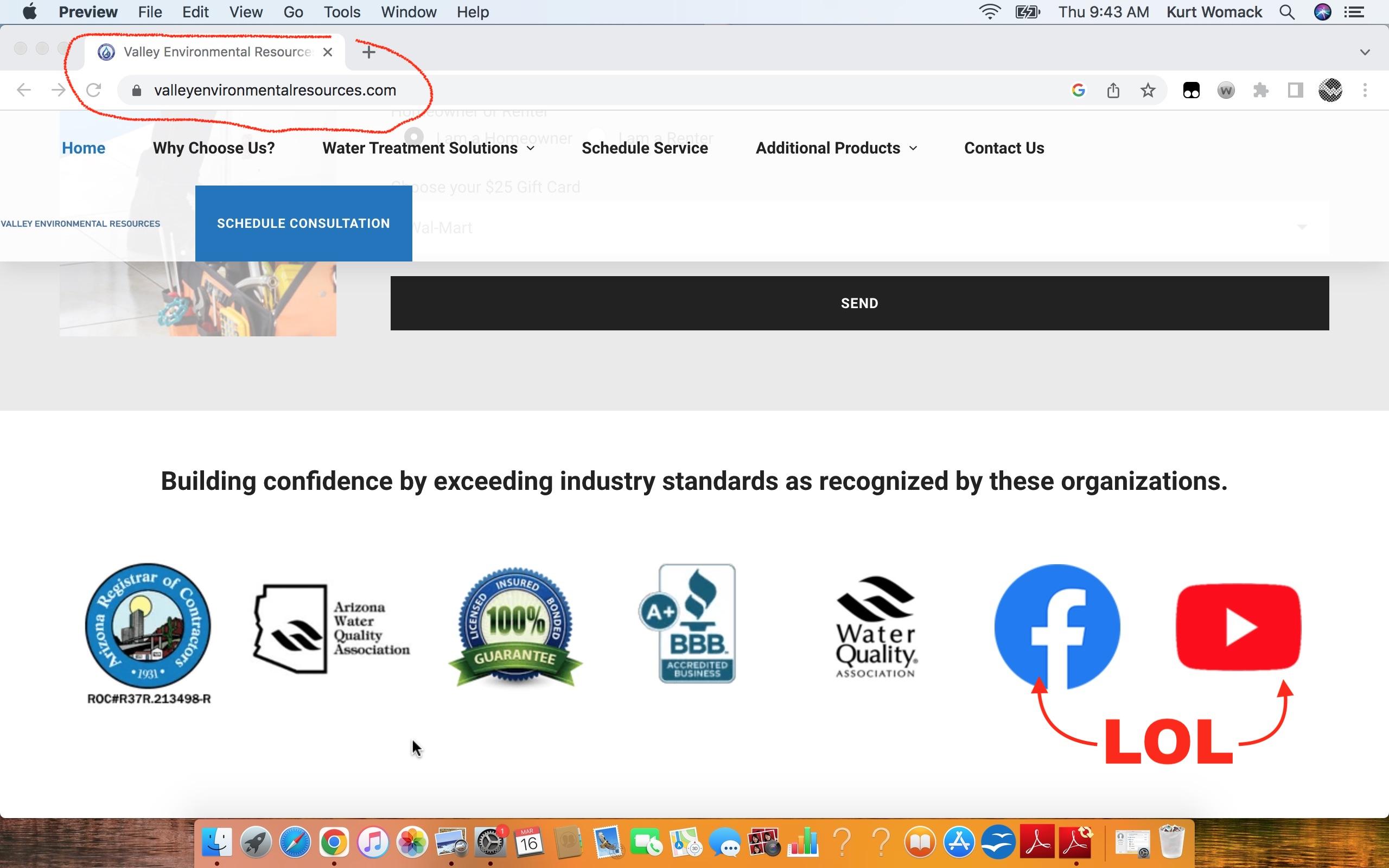Open Safari from the Dock
1389x868 pixels.
coord(295,843)
